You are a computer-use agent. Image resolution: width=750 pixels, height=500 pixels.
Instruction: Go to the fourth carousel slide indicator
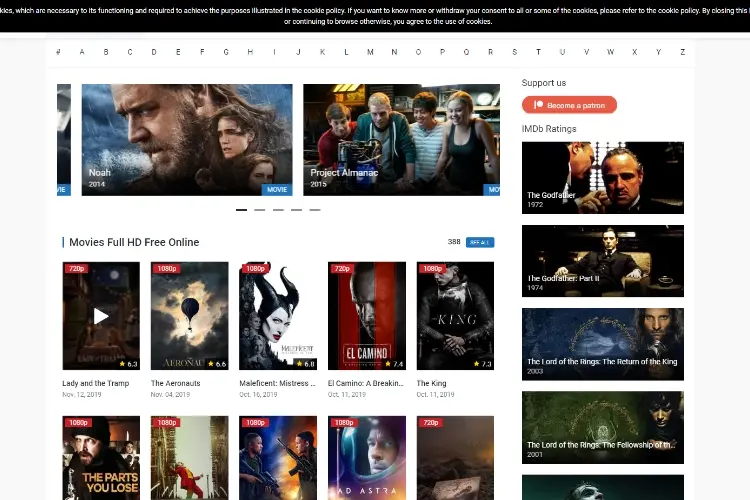(x=296, y=210)
